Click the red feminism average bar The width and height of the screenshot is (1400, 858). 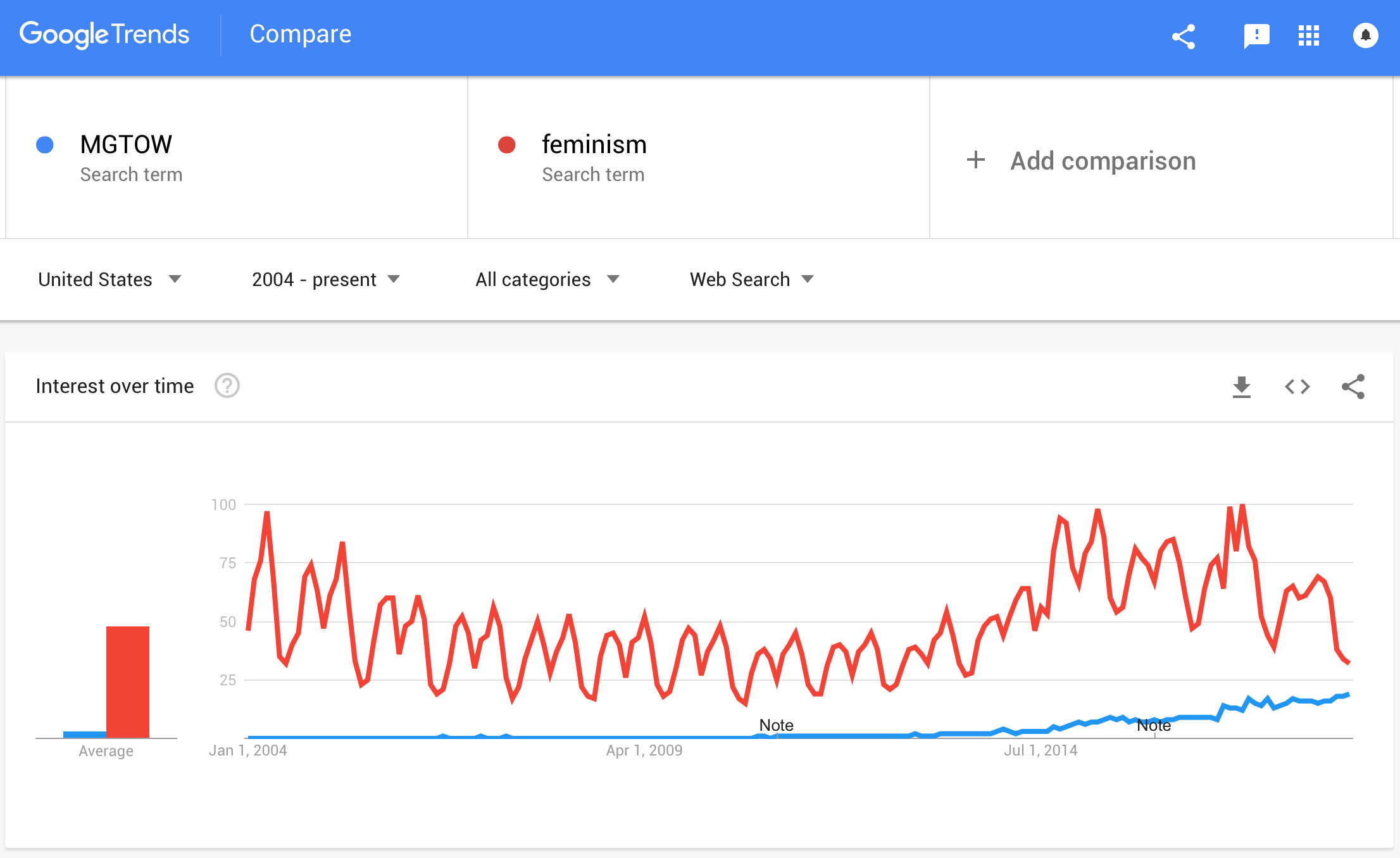point(128,681)
